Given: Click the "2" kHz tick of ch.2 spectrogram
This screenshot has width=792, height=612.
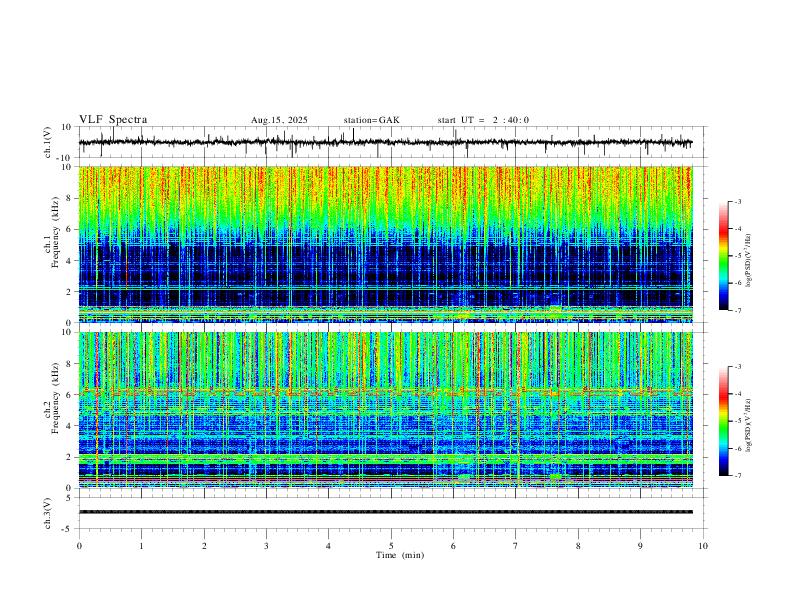Looking at the screenshot, I should pyautogui.click(x=69, y=457).
